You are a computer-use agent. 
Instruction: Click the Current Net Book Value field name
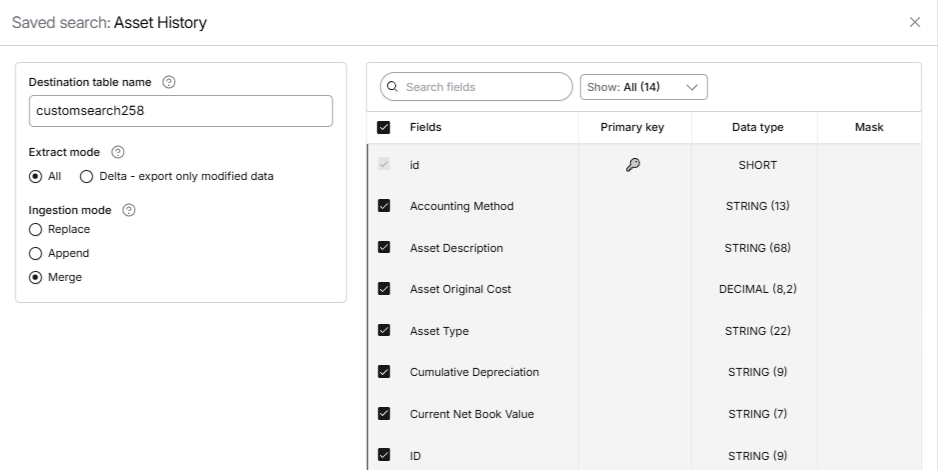point(472,414)
